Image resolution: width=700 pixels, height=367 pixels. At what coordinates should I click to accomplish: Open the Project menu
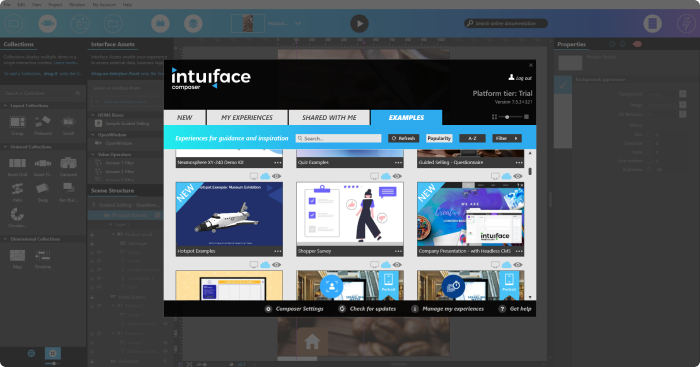(55, 4)
